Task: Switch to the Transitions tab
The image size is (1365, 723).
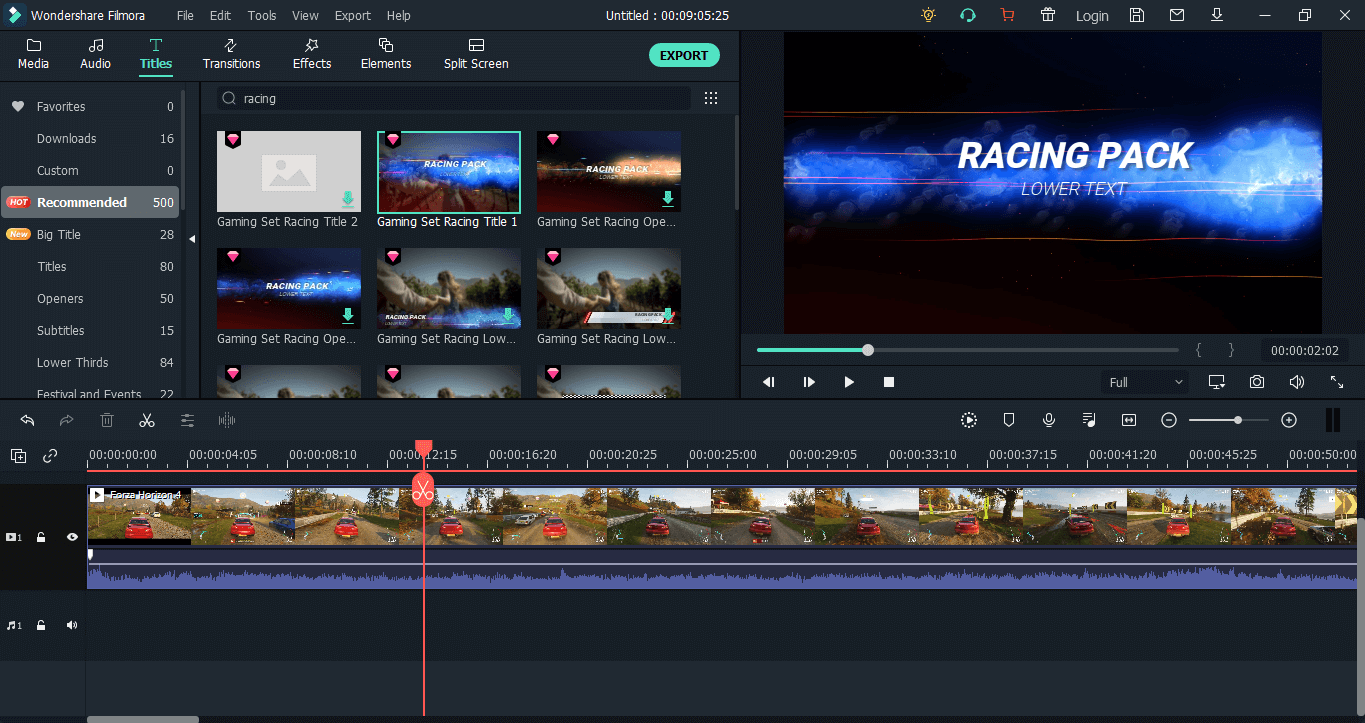Action: pyautogui.click(x=231, y=54)
